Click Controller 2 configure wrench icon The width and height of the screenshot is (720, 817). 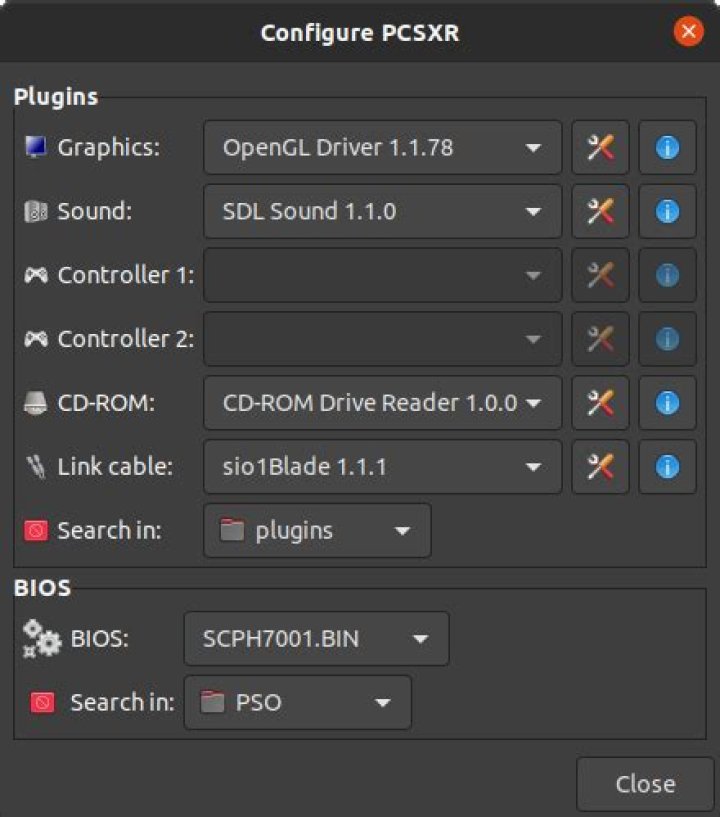pos(600,339)
